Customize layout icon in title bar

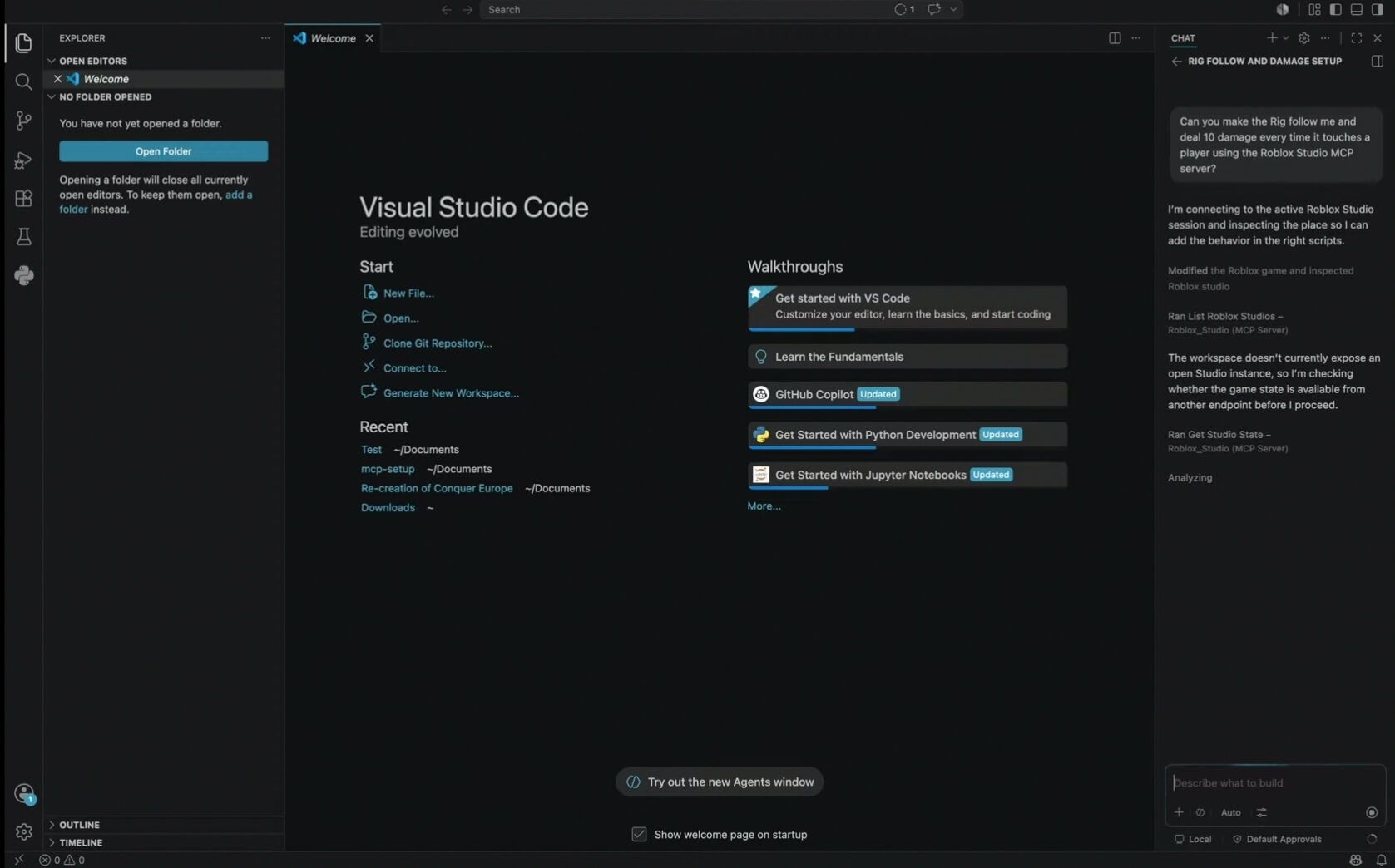(x=1314, y=10)
